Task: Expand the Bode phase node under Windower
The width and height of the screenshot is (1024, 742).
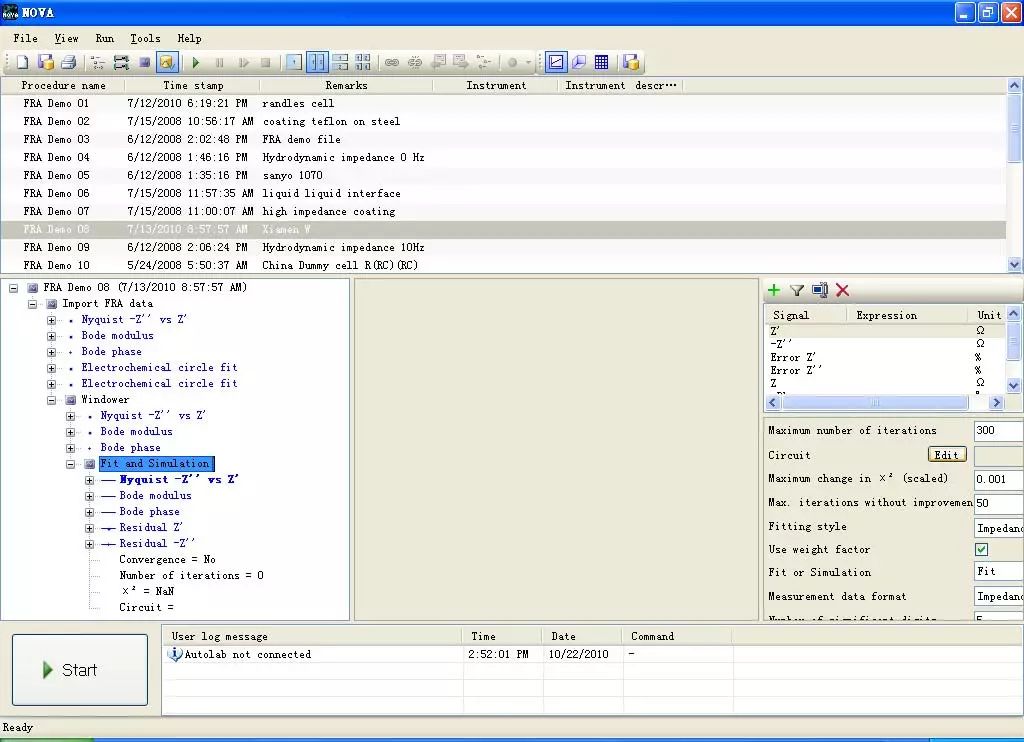Action: pos(71,448)
